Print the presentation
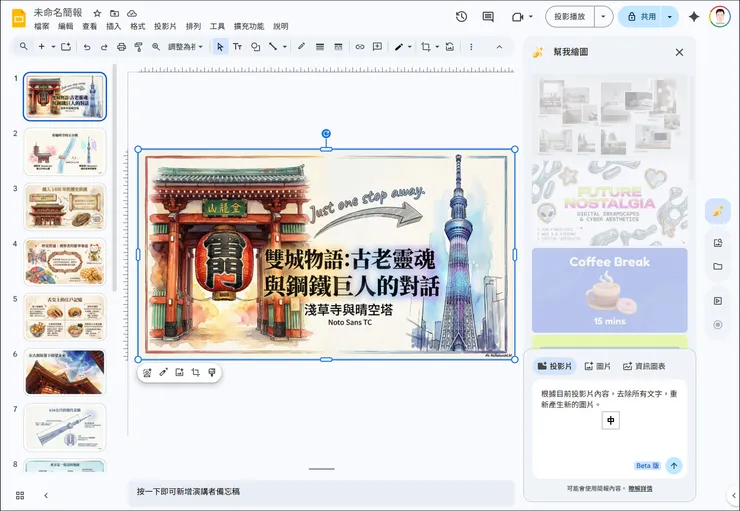Screen dimensions: 740x511 (x=121, y=47)
